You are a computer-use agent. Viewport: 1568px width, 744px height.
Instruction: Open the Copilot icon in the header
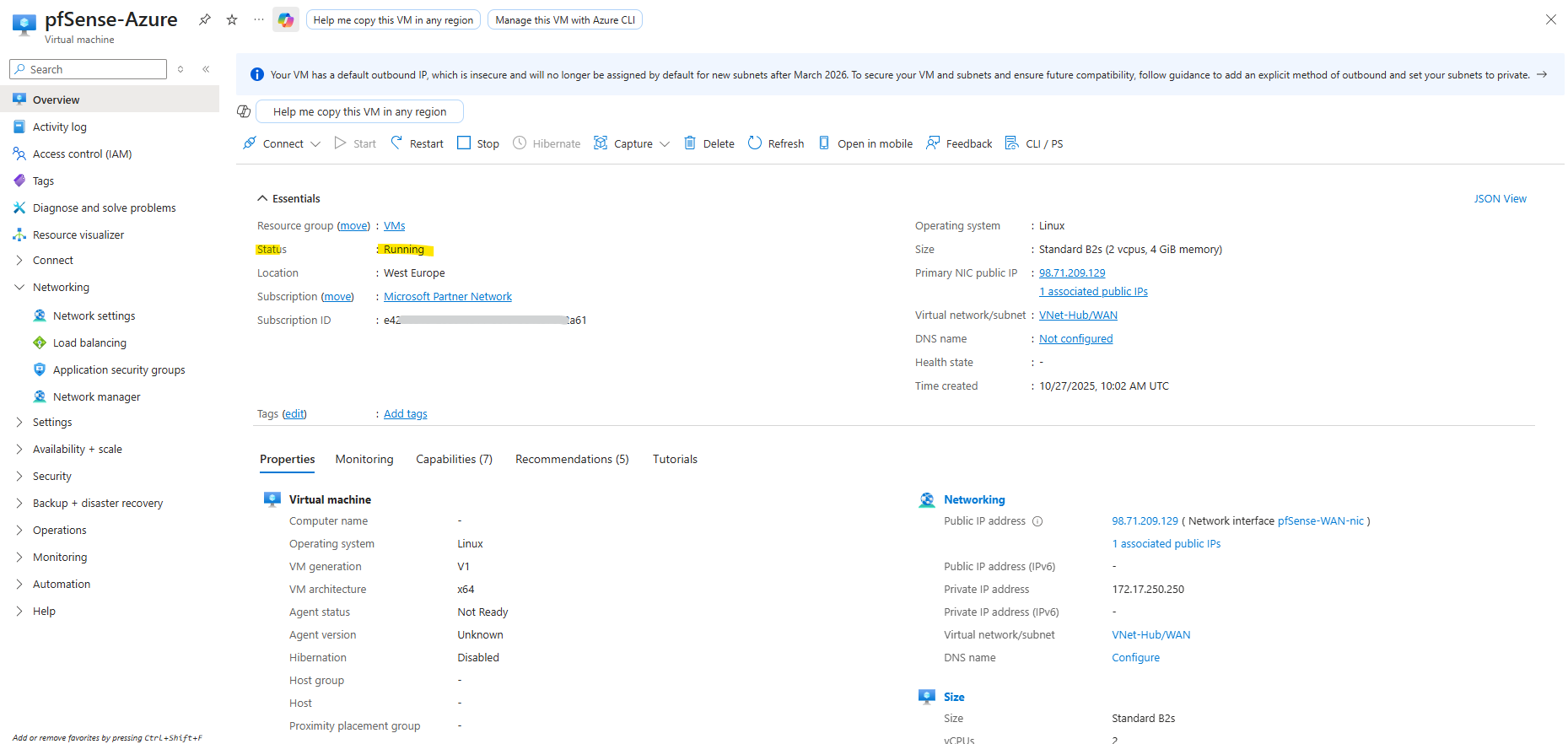click(286, 19)
